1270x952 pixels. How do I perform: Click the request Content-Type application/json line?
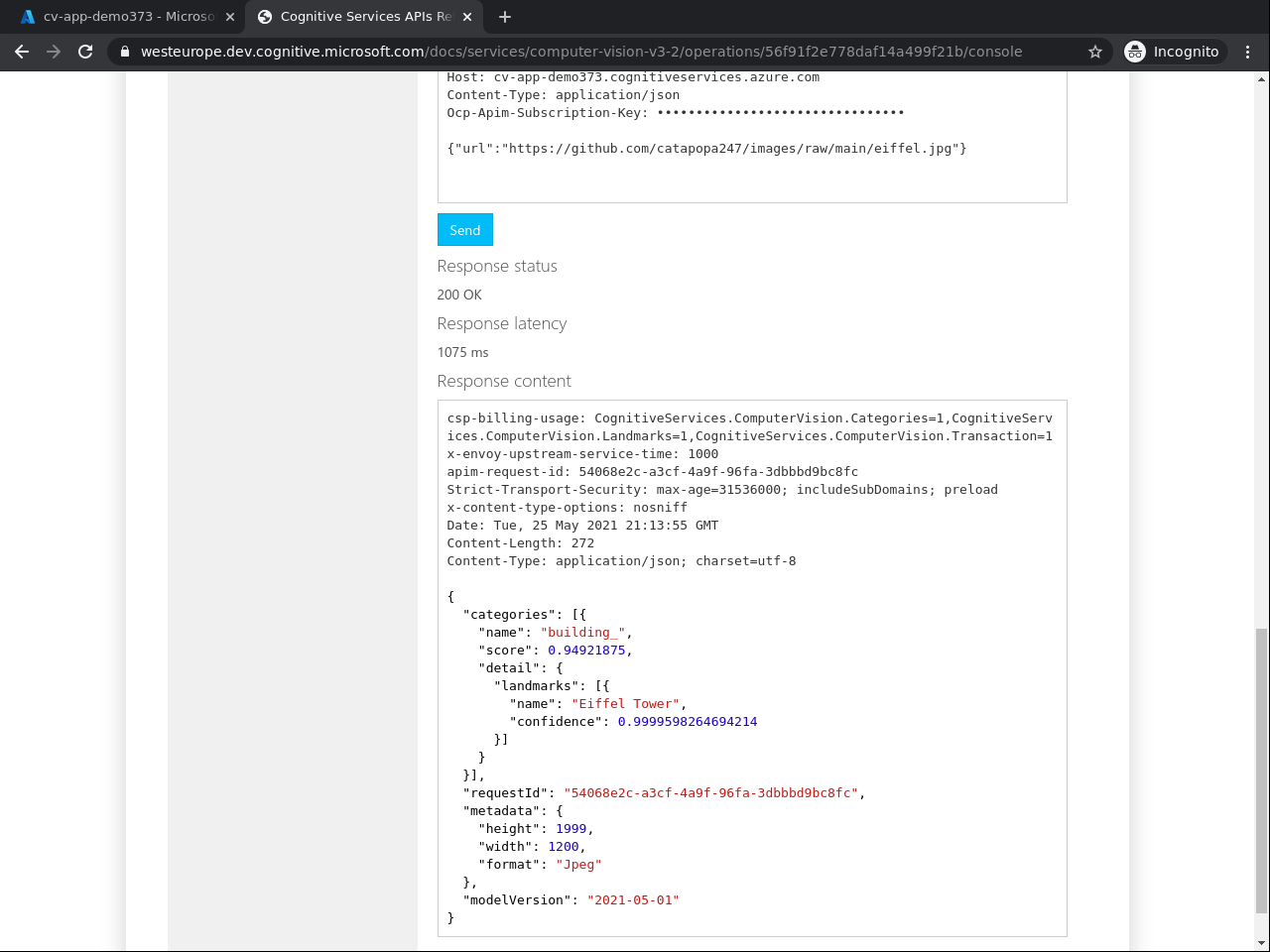coord(564,95)
